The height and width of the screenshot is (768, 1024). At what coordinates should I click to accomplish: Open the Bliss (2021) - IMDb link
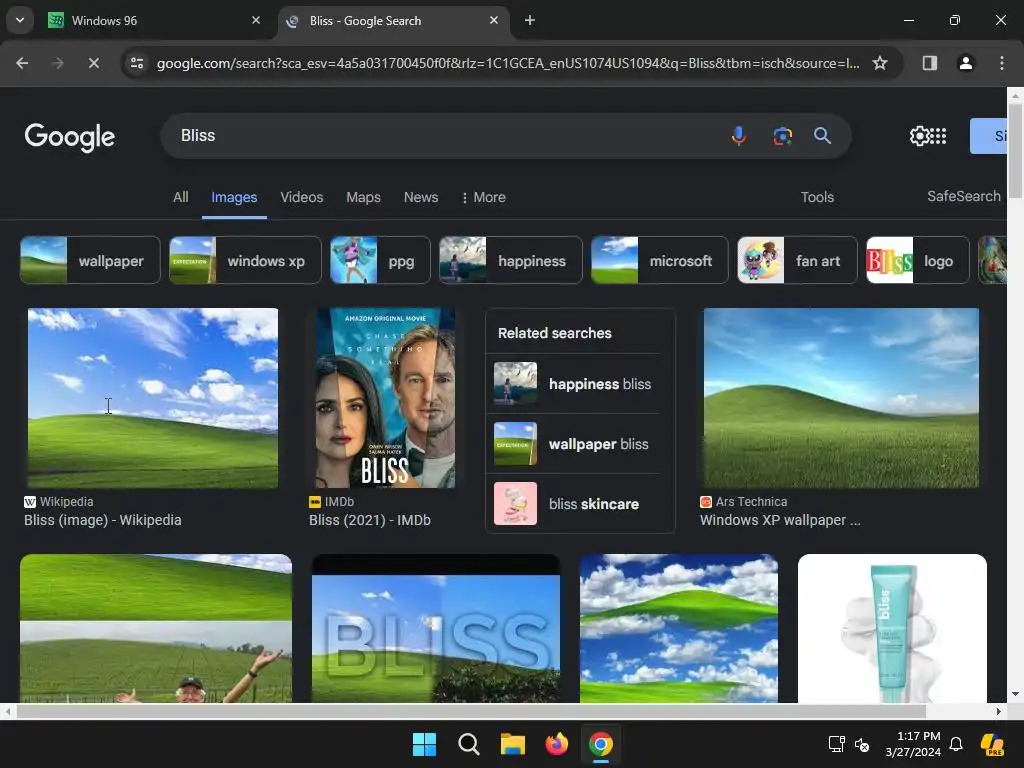pyautogui.click(x=370, y=520)
